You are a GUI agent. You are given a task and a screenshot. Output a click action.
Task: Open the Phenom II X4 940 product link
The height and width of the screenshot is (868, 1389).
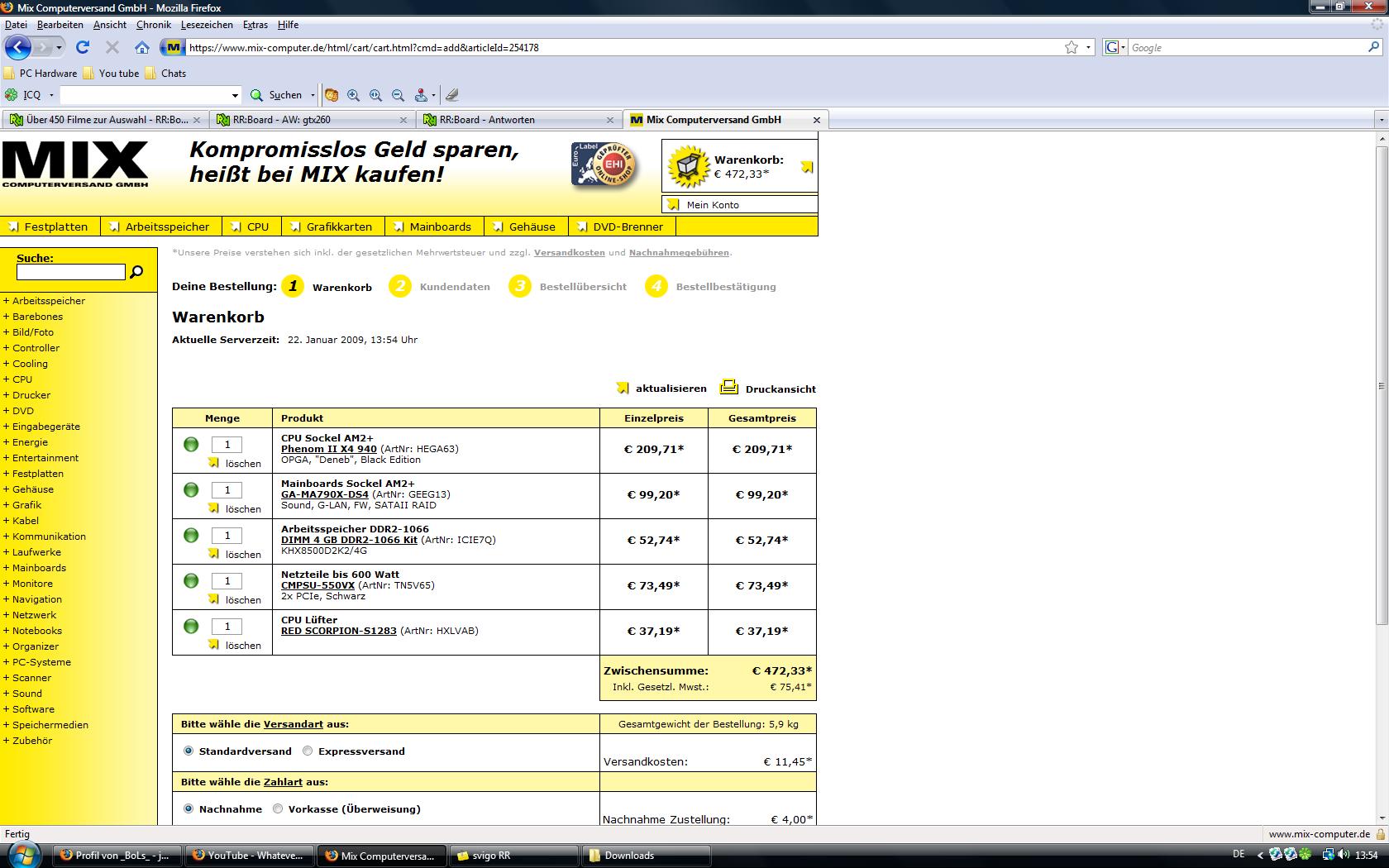click(x=328, y=449)
